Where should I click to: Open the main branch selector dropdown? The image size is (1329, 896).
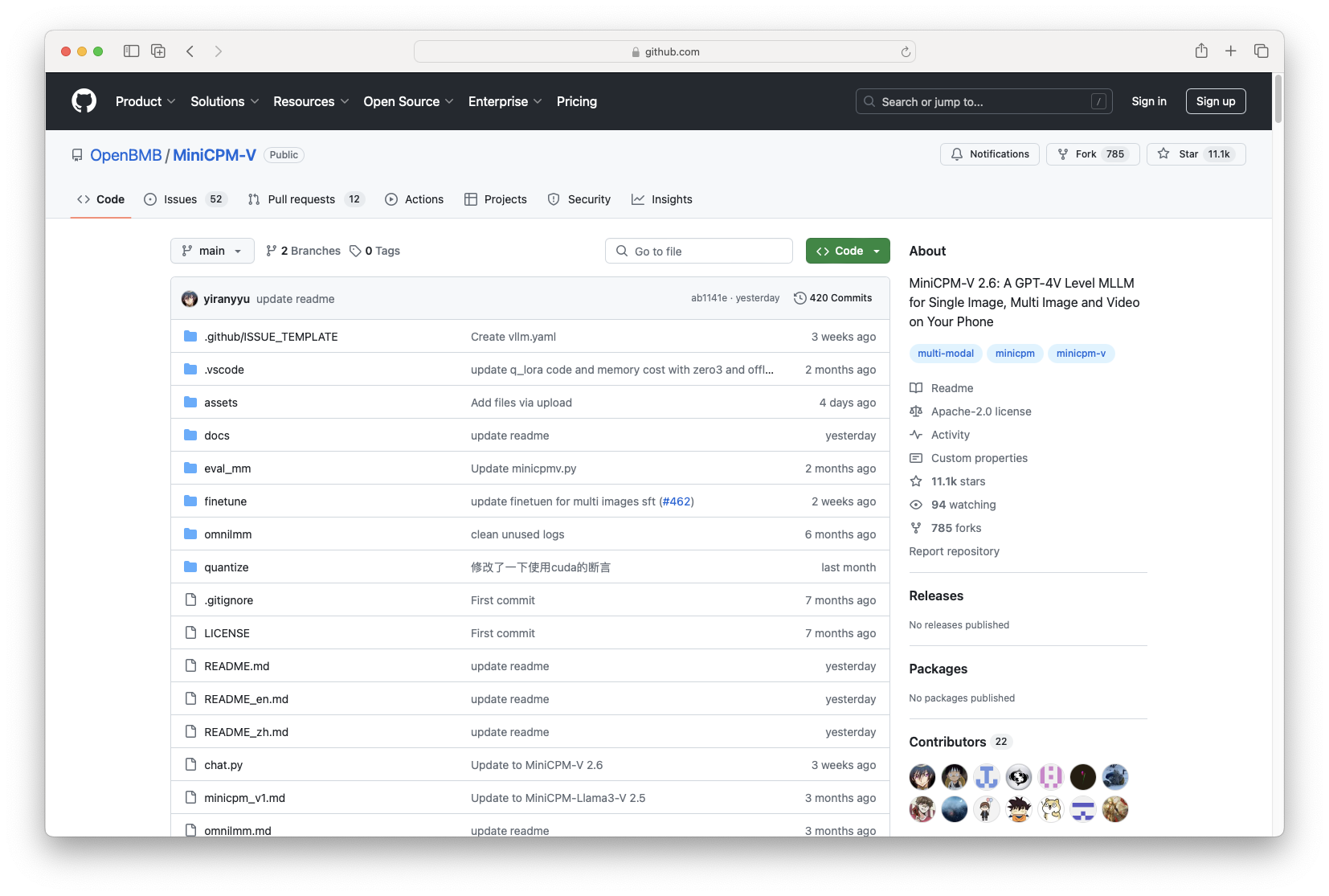(x=212, y=251)
